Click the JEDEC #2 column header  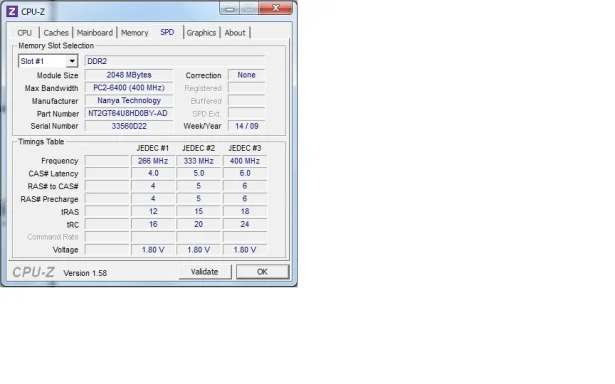click(x=198, y=148)
